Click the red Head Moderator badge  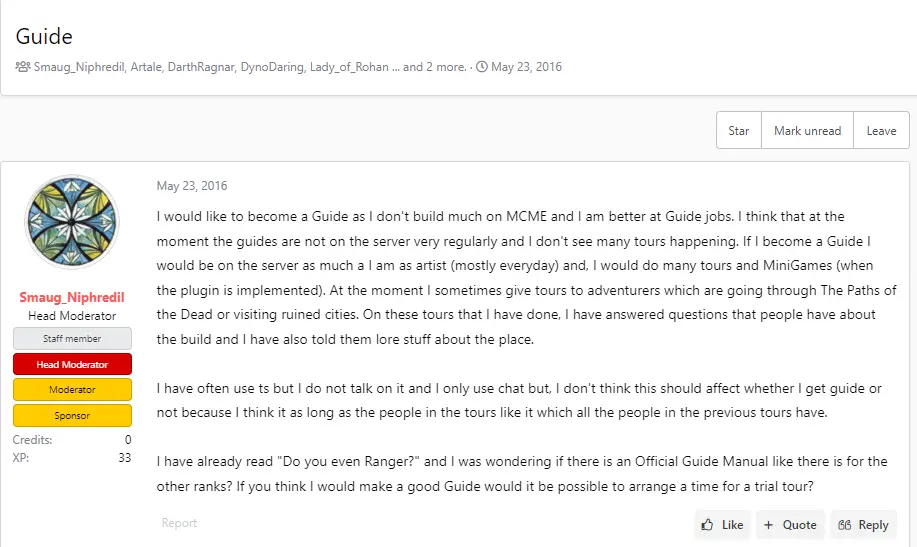71,364
